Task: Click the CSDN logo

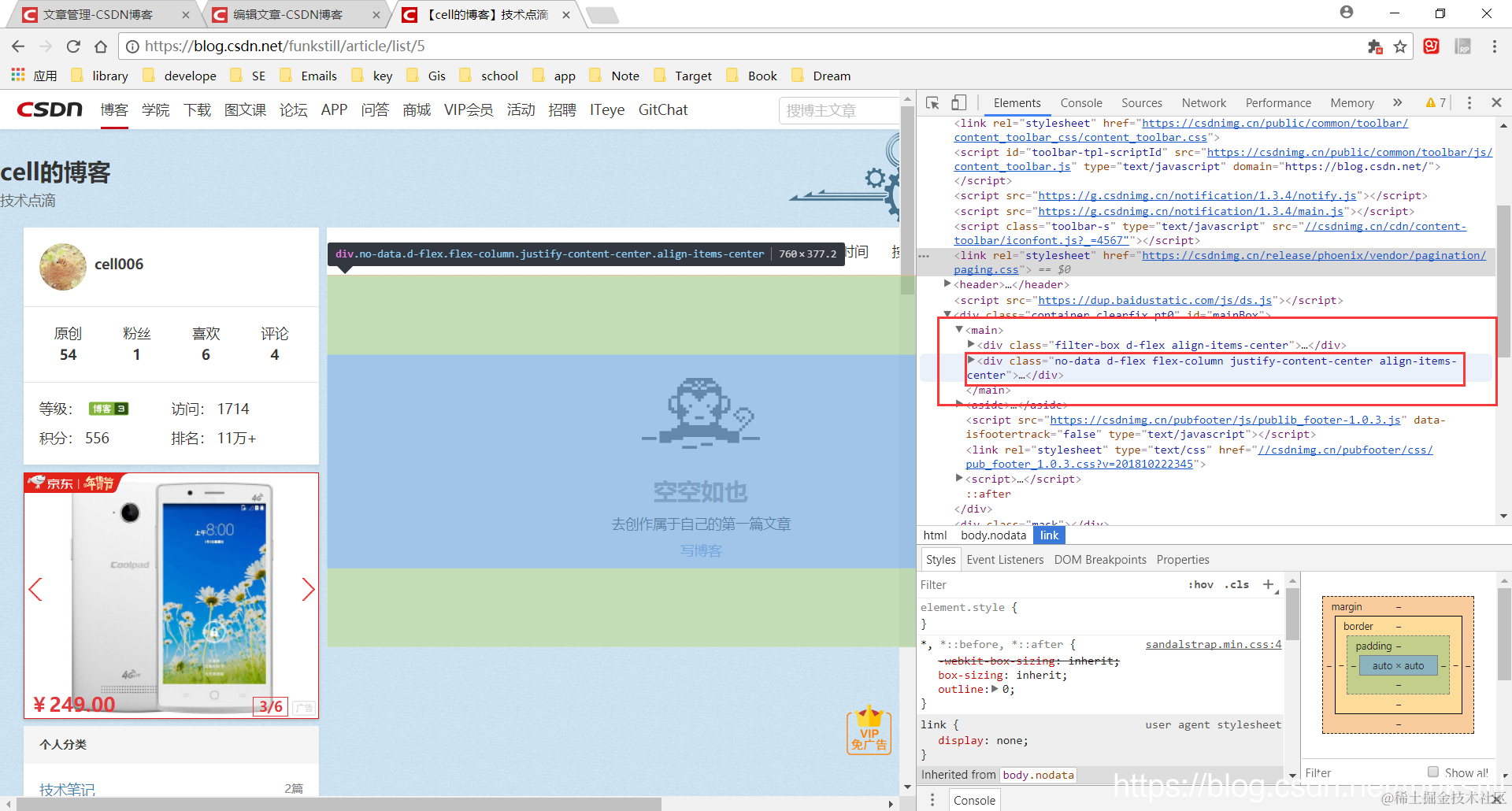Action: pyautogui.click(x=50, y=109)
